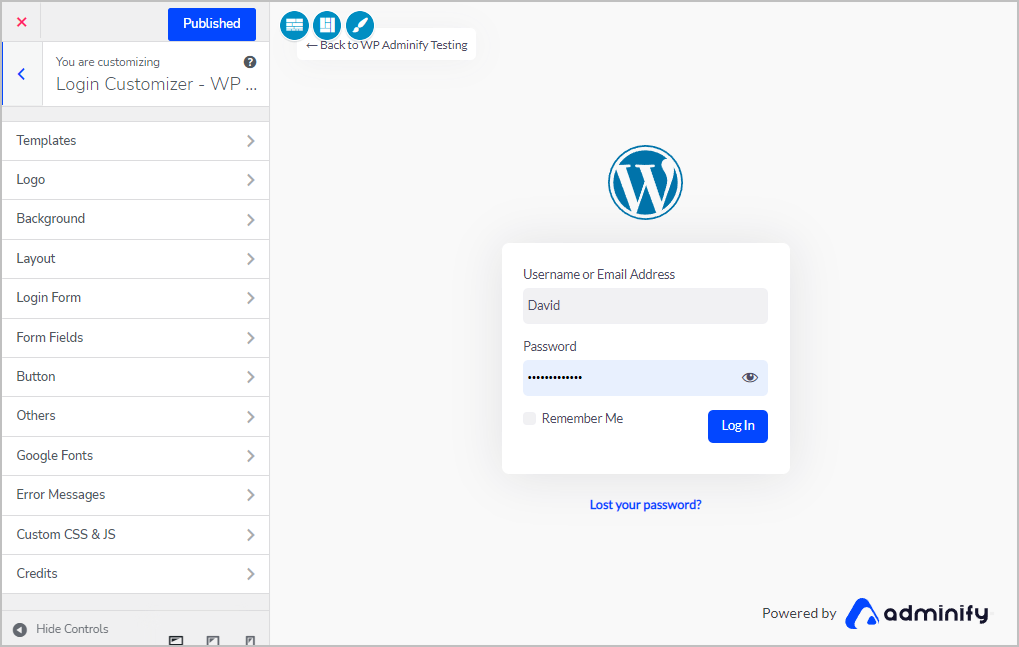Click the templates grid circle icon
Viewport: 1019px width, 647px height.
pos(294,25)
